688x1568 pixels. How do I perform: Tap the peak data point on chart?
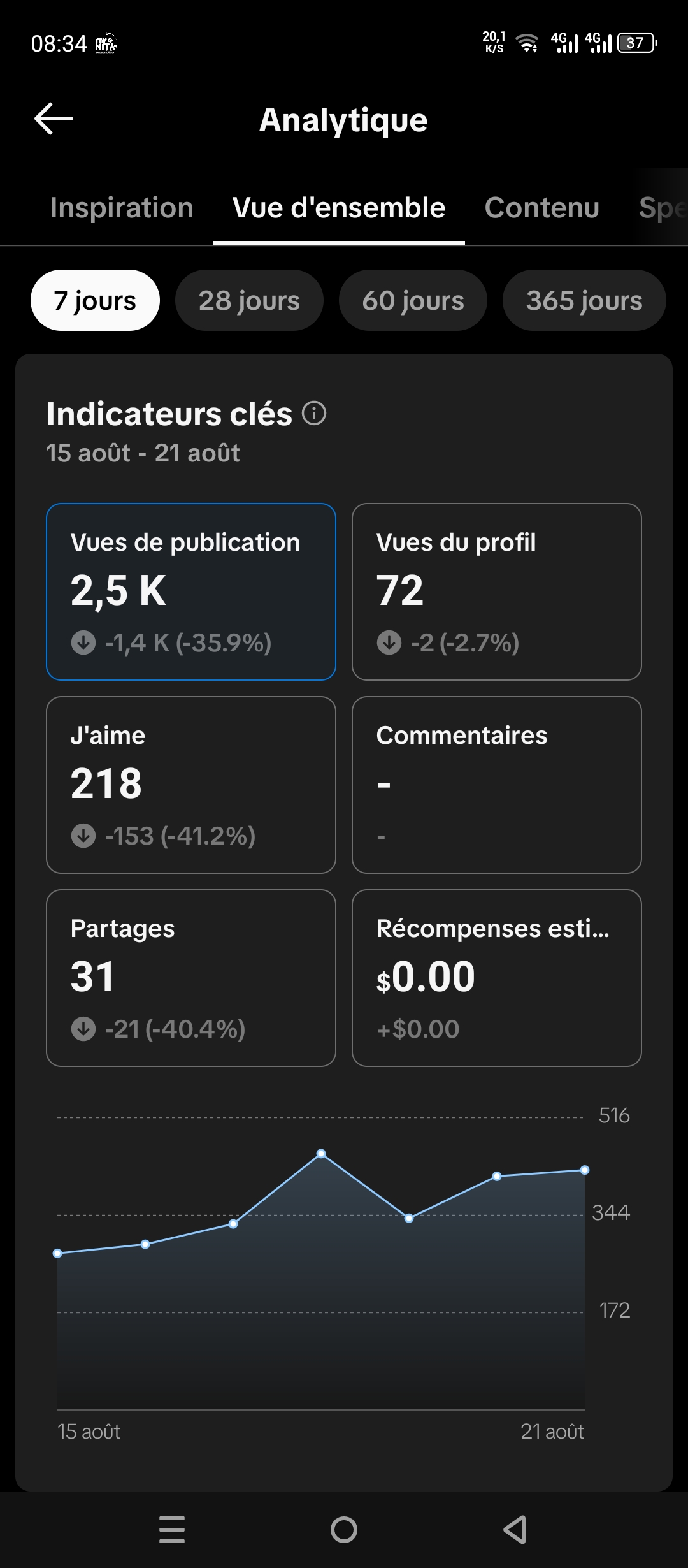[321, 1154]
